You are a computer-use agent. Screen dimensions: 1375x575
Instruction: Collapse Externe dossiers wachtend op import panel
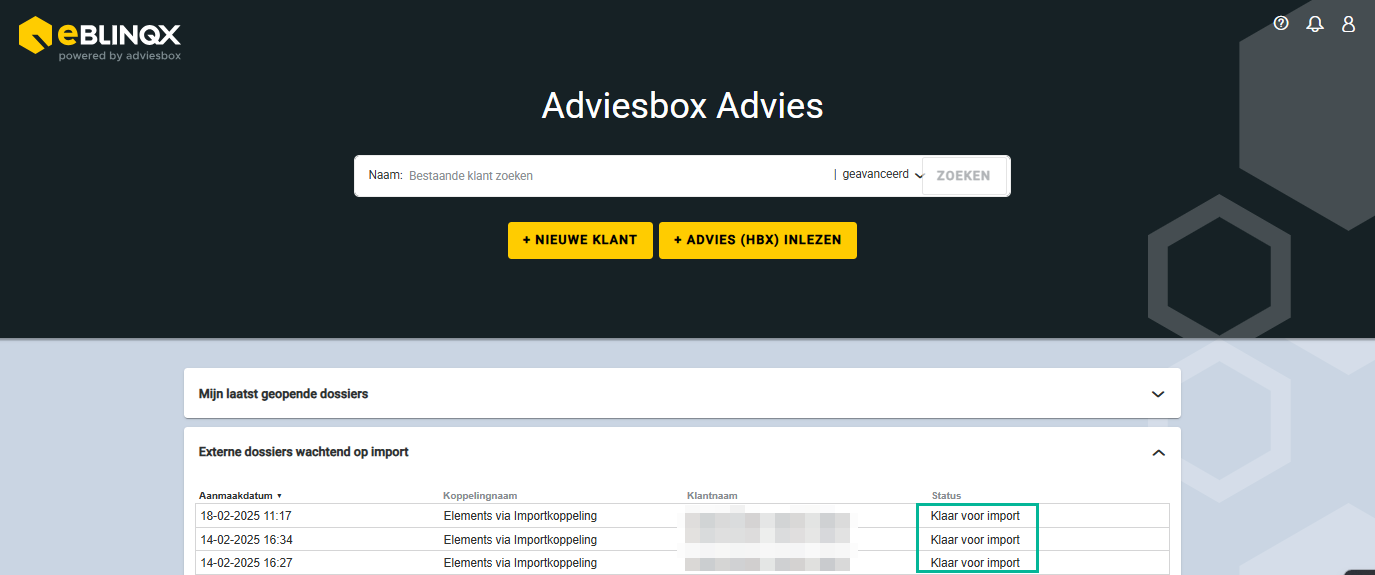pos(1158,453)
